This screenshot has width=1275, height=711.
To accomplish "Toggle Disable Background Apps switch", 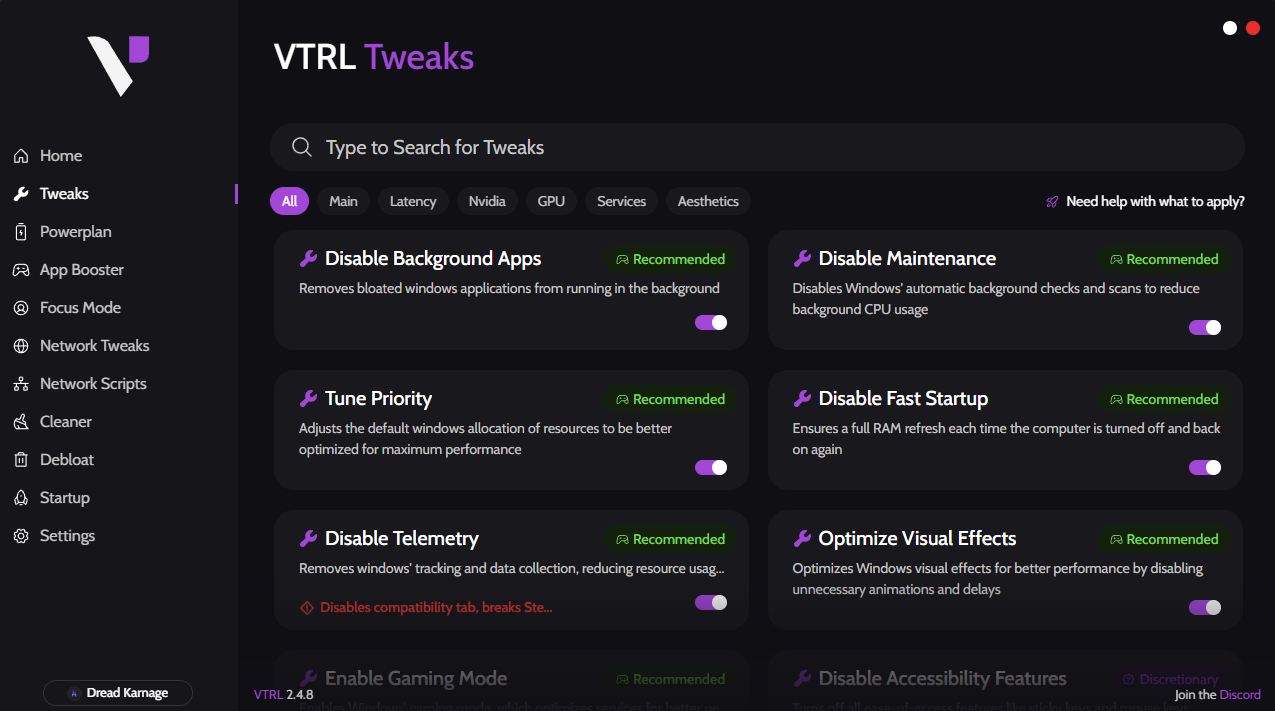I will (x=711, y=322).
